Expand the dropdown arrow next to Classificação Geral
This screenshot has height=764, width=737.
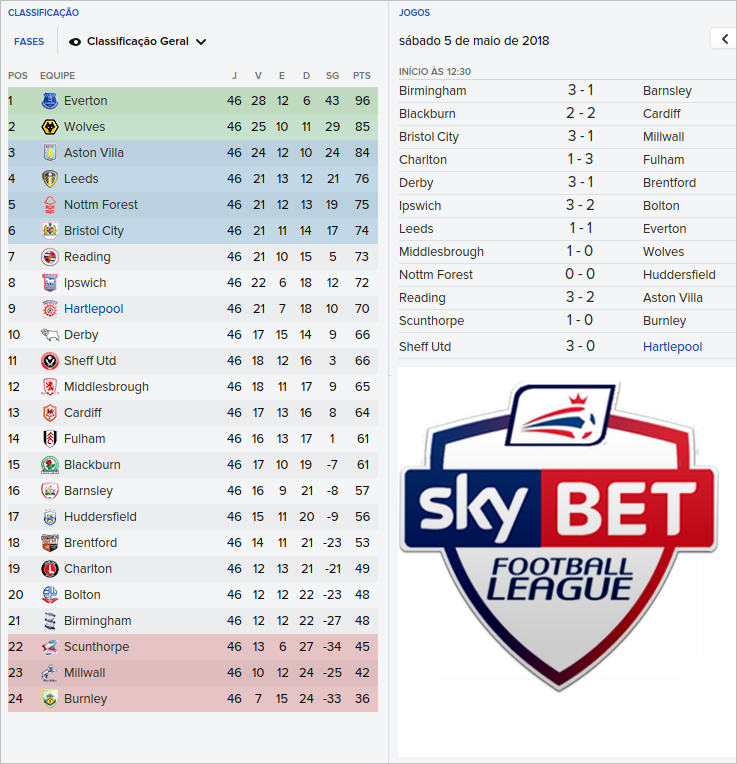[x=201, y=42]
